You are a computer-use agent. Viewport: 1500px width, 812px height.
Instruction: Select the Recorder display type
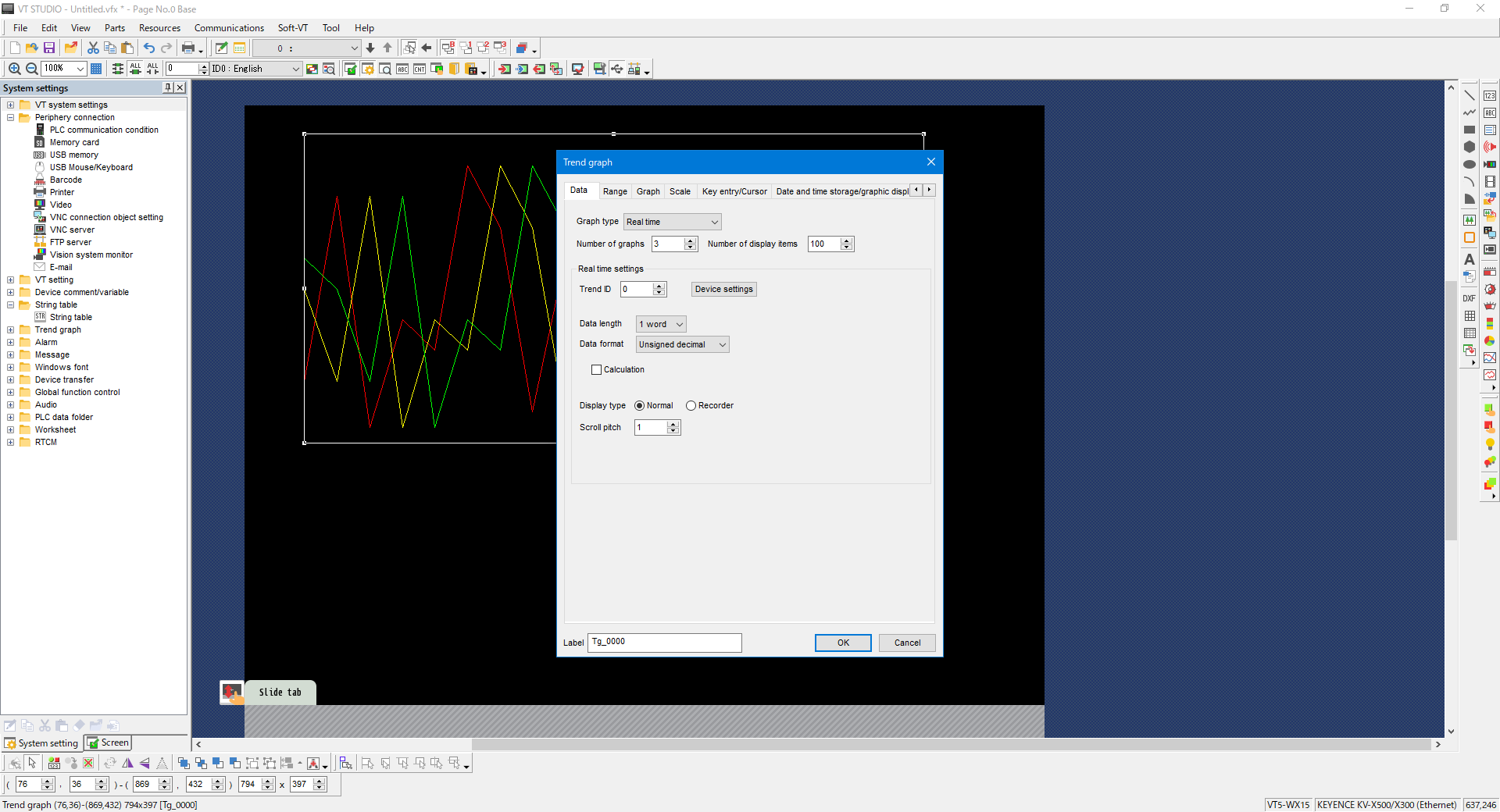(691, 406)
